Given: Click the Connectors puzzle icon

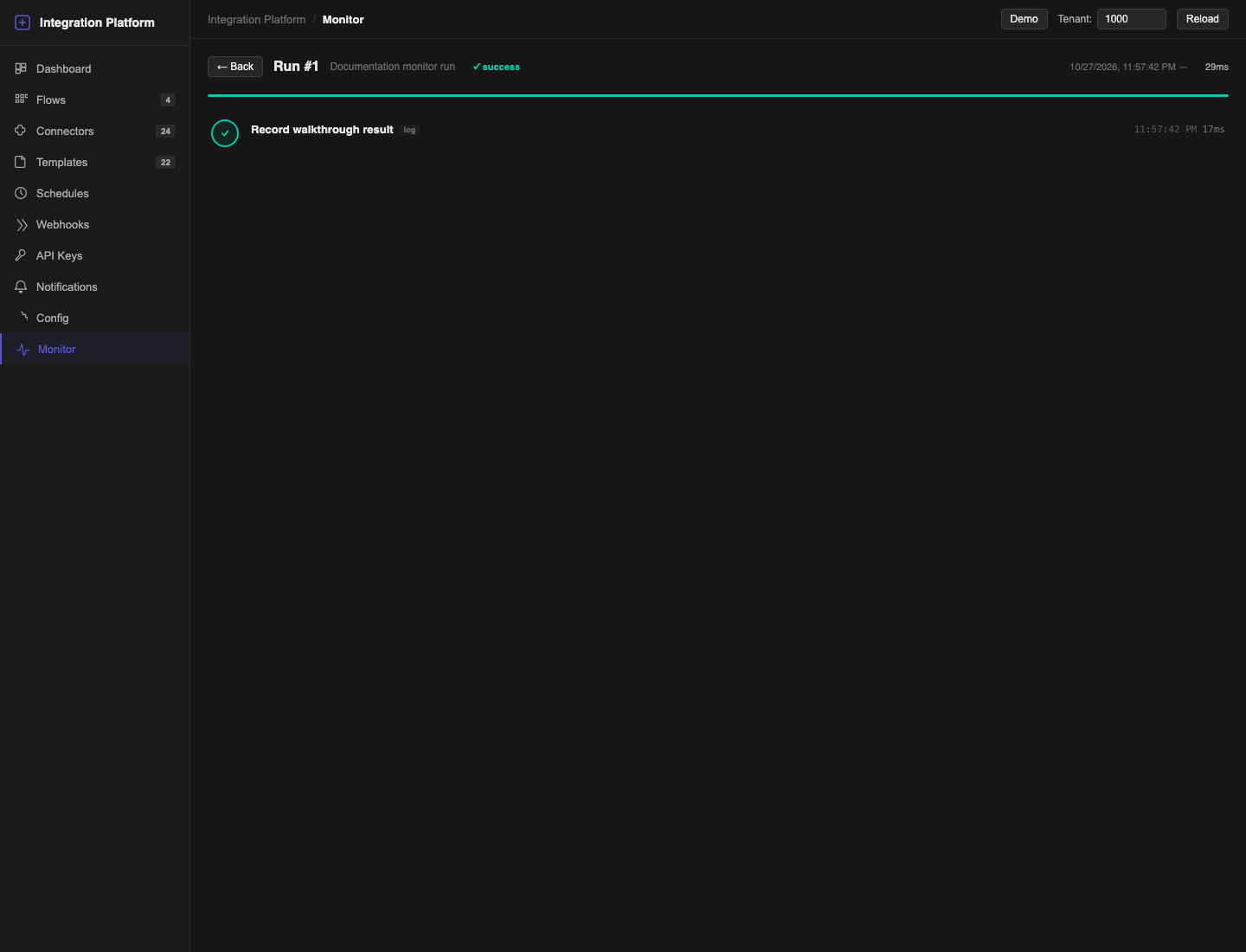Looking at the screenshot, I should 21,131.
